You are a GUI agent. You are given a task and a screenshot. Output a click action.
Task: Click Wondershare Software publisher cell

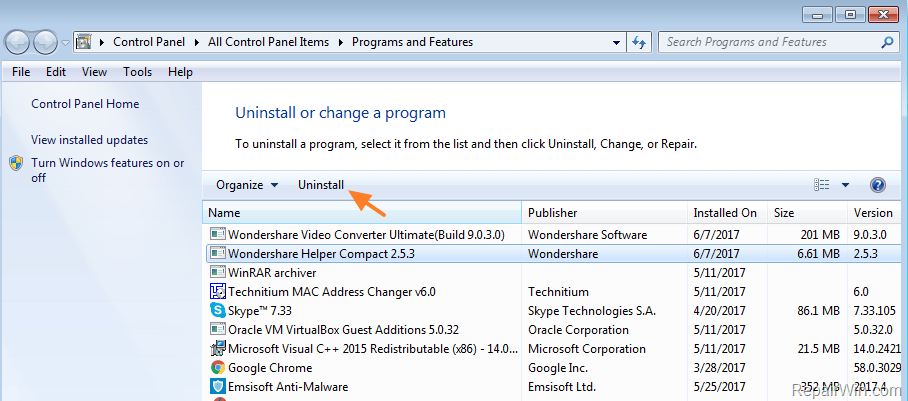point(588,235)
